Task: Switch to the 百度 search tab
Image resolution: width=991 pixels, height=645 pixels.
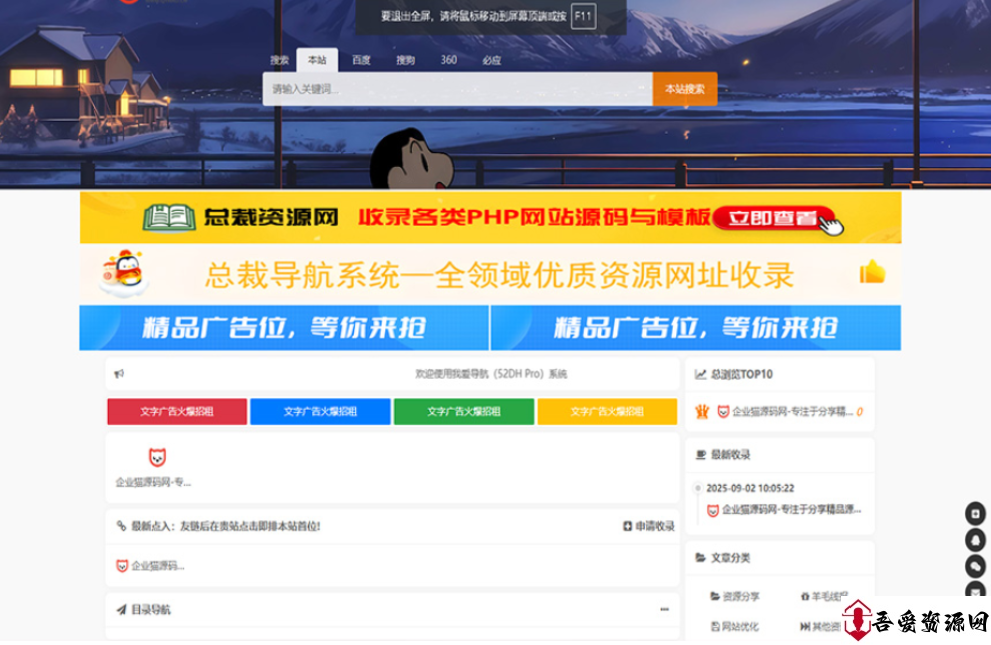Action: coord(361,60)
